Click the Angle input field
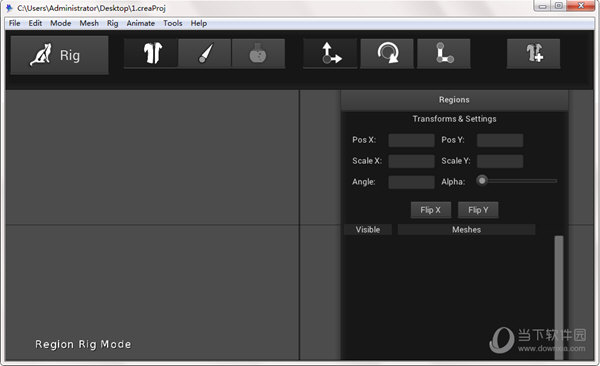Screen dimensions: 600x366 pos(411,182)
